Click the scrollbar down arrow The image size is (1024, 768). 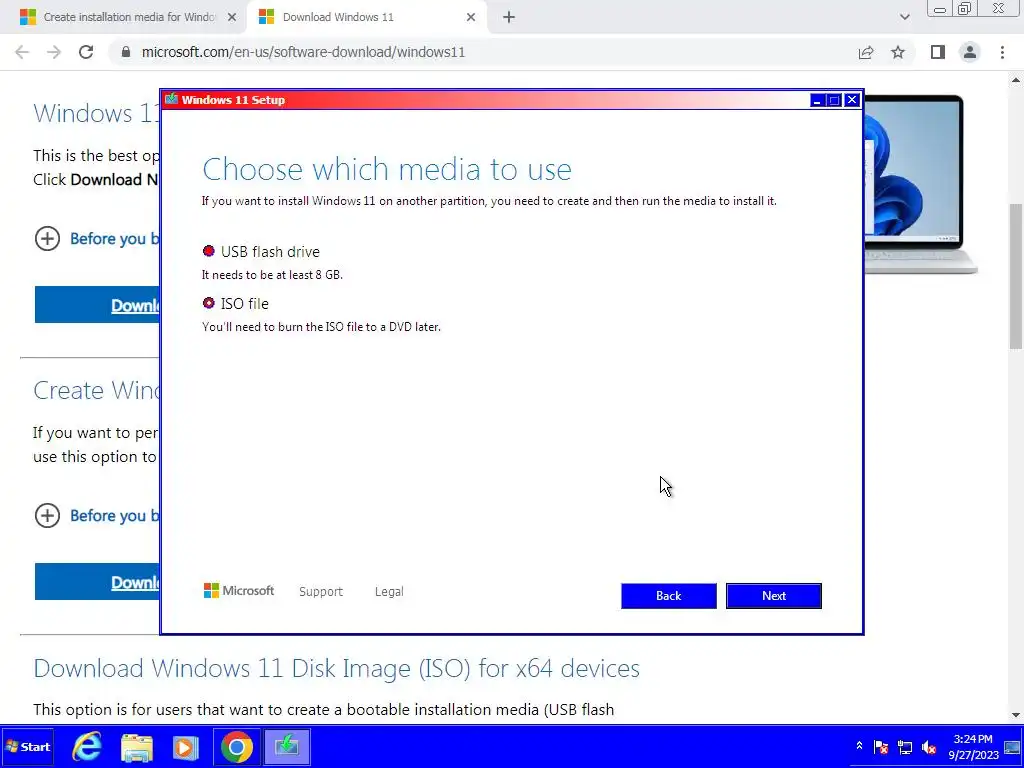click(x=1016, y=716)
